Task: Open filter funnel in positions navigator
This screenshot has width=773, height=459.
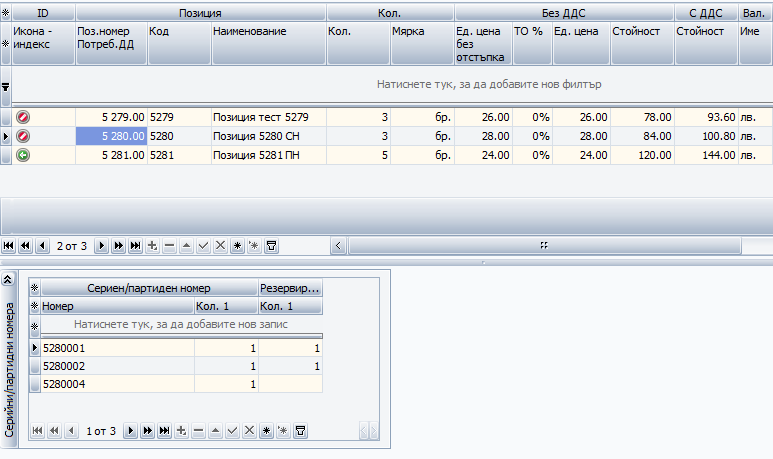Action: (x=271, y=246)
